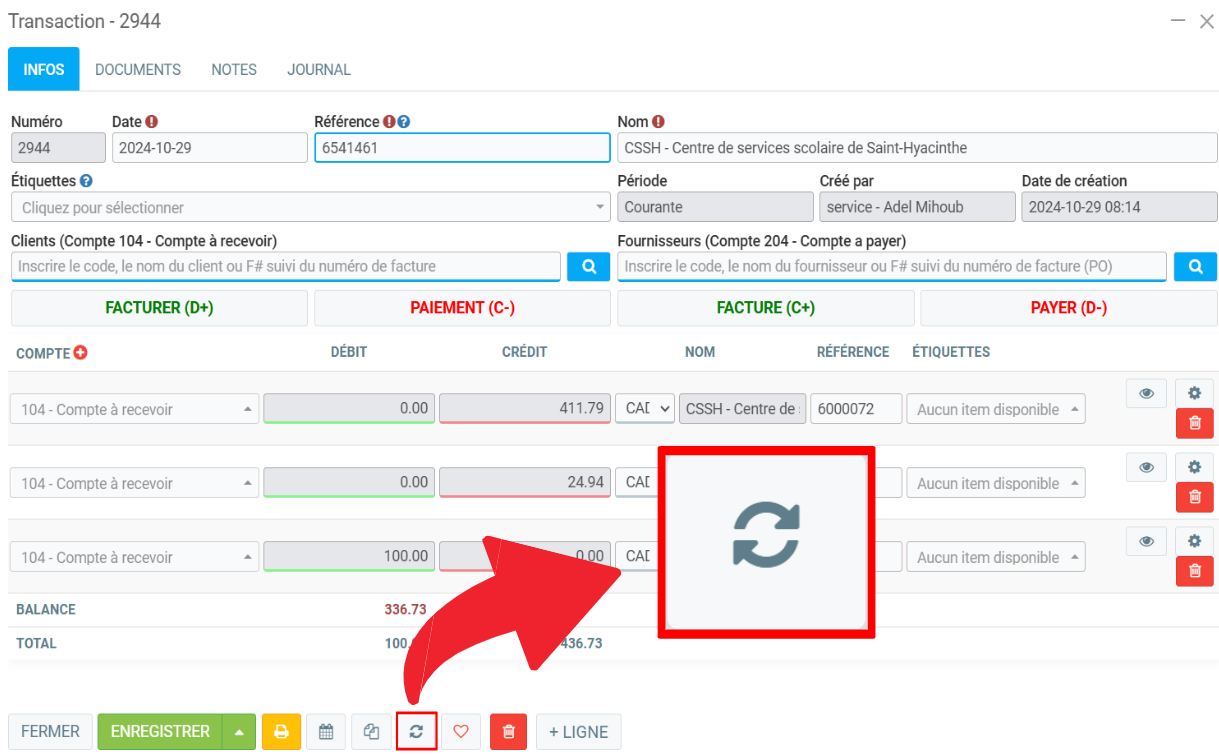The height and width of the screenshot is (755, 1219).
Task: Open the calendar icon in bottom toolbar
Action: pyautogui.click(x=326, y=732)
